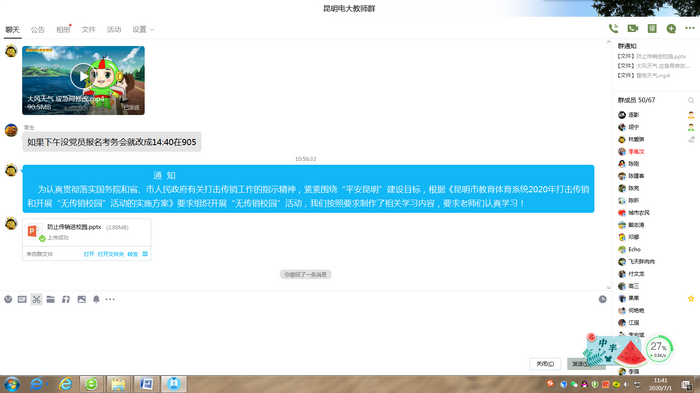Click the orange owner badge beside first member

click(x=691, y=115)
